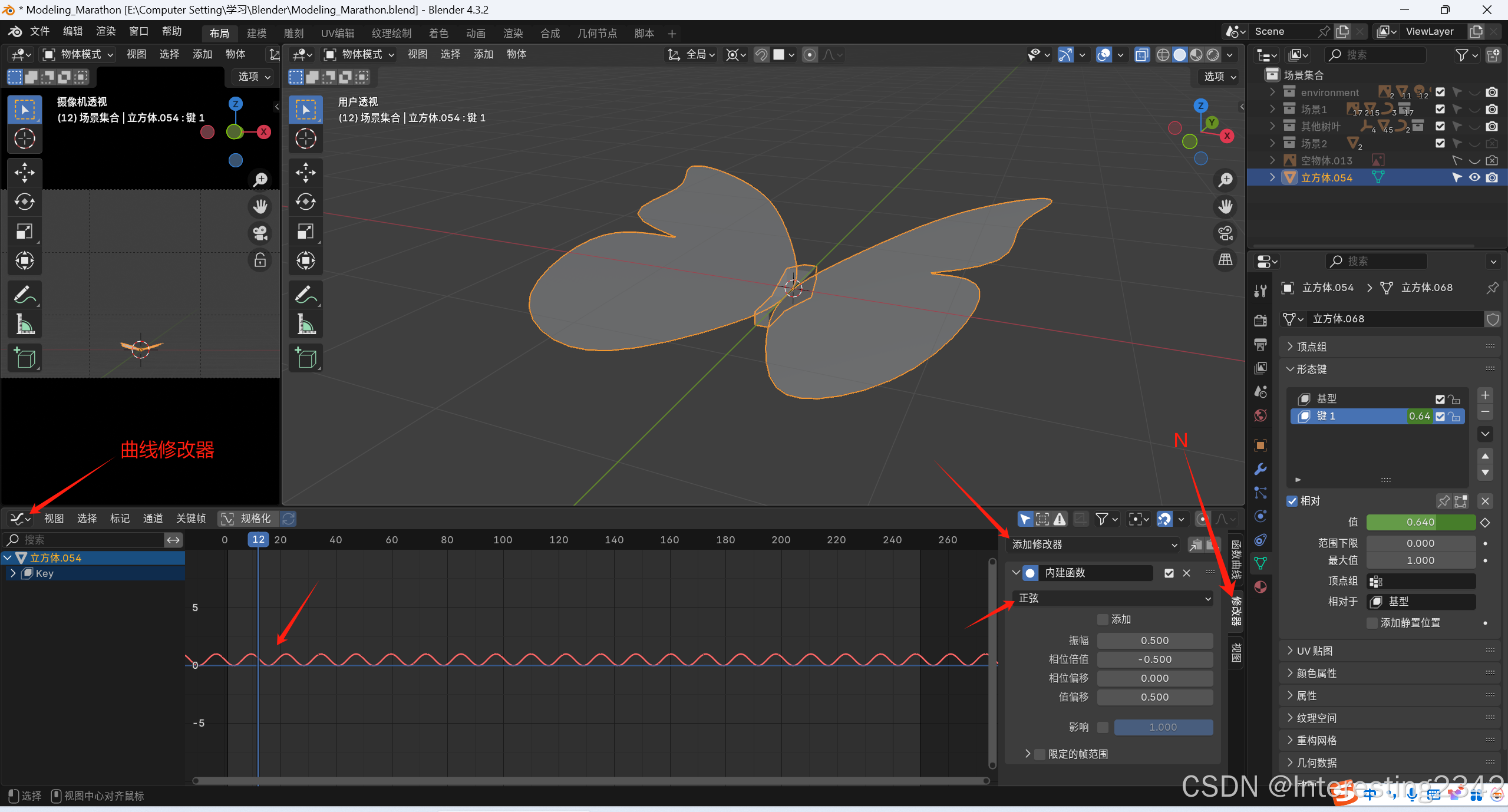Select the Rotate tool in main viewport
This screenshot has height=812, width=1508.
pyautogui.click(x=305, y=202)
